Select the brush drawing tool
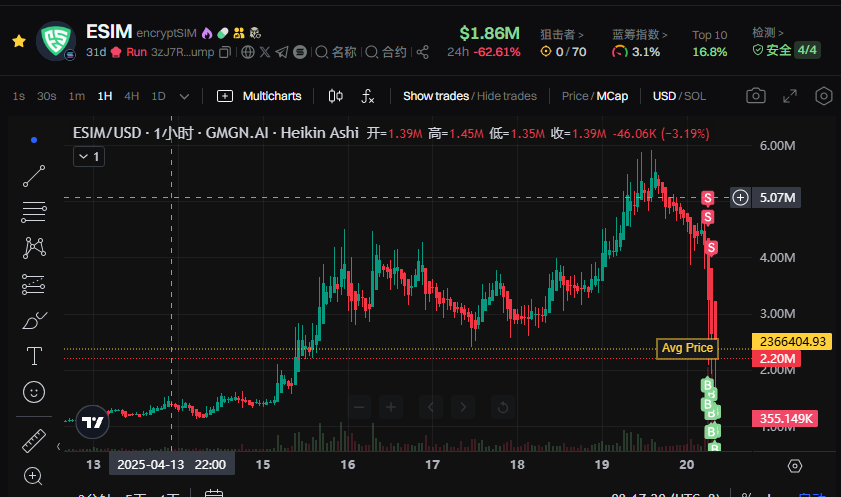Image resolution: width=841 pixels, height=497 pixels. [34, 320]
